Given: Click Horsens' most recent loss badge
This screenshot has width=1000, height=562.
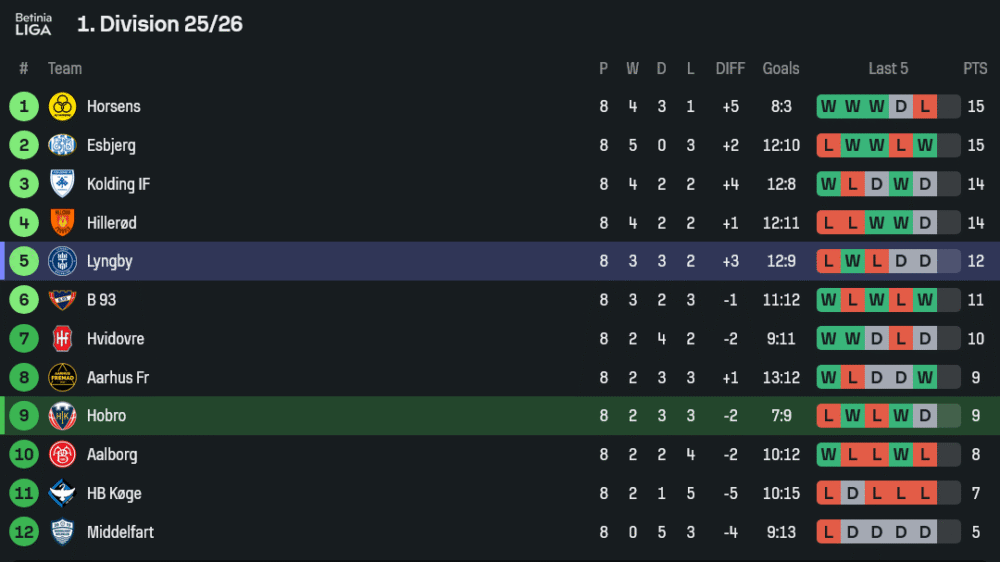Looking at the screenshot, I should (x=925, y=107).
